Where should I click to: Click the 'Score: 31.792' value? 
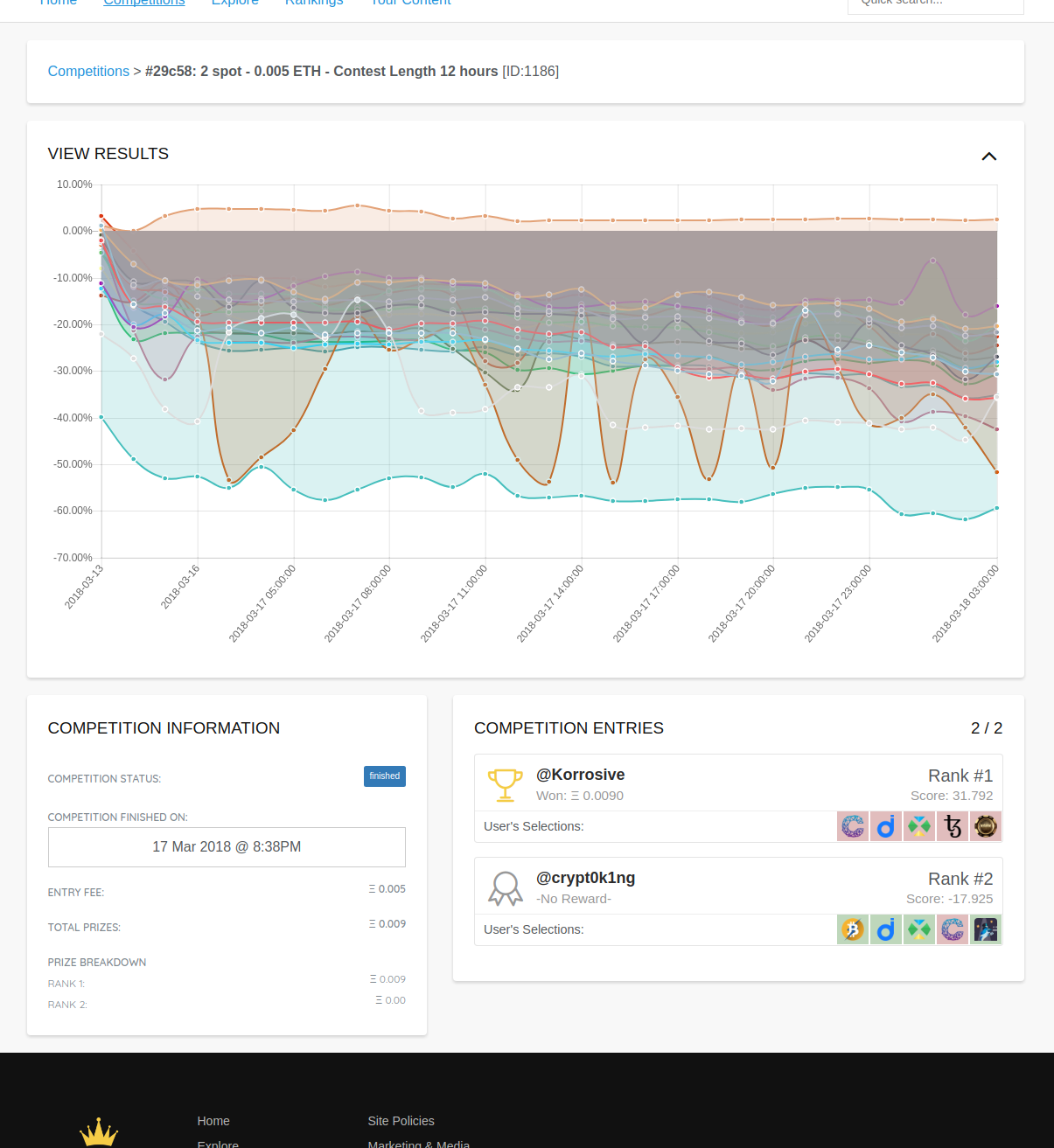(952, 796)
